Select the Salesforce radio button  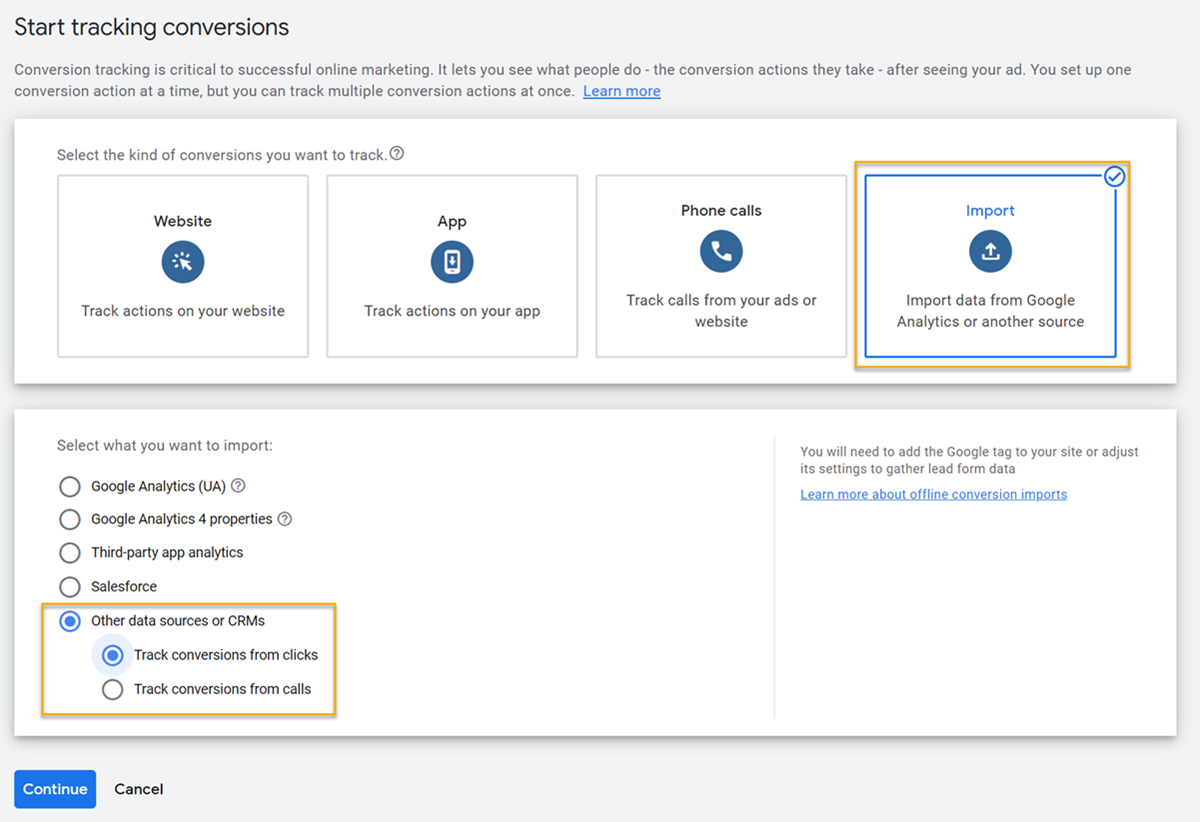tap(70, 587)
